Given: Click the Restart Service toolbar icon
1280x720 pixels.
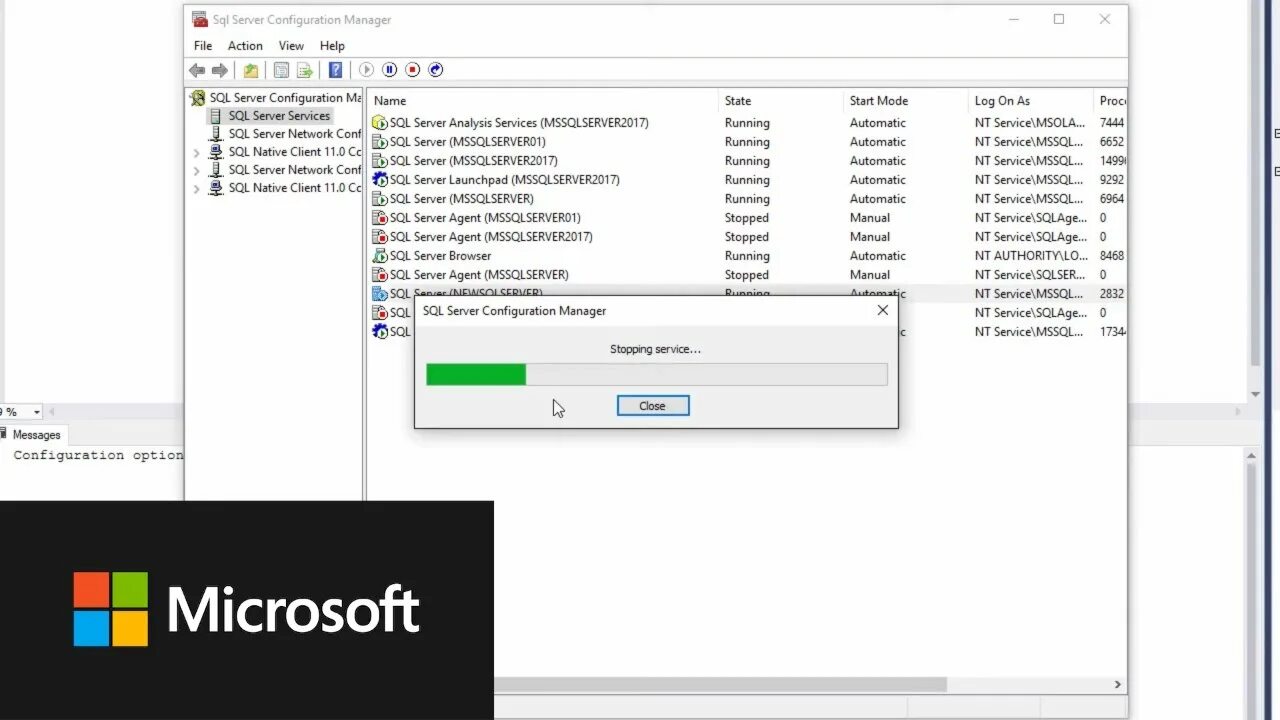Looking at the screenshot, I should [x=435, y=70].
